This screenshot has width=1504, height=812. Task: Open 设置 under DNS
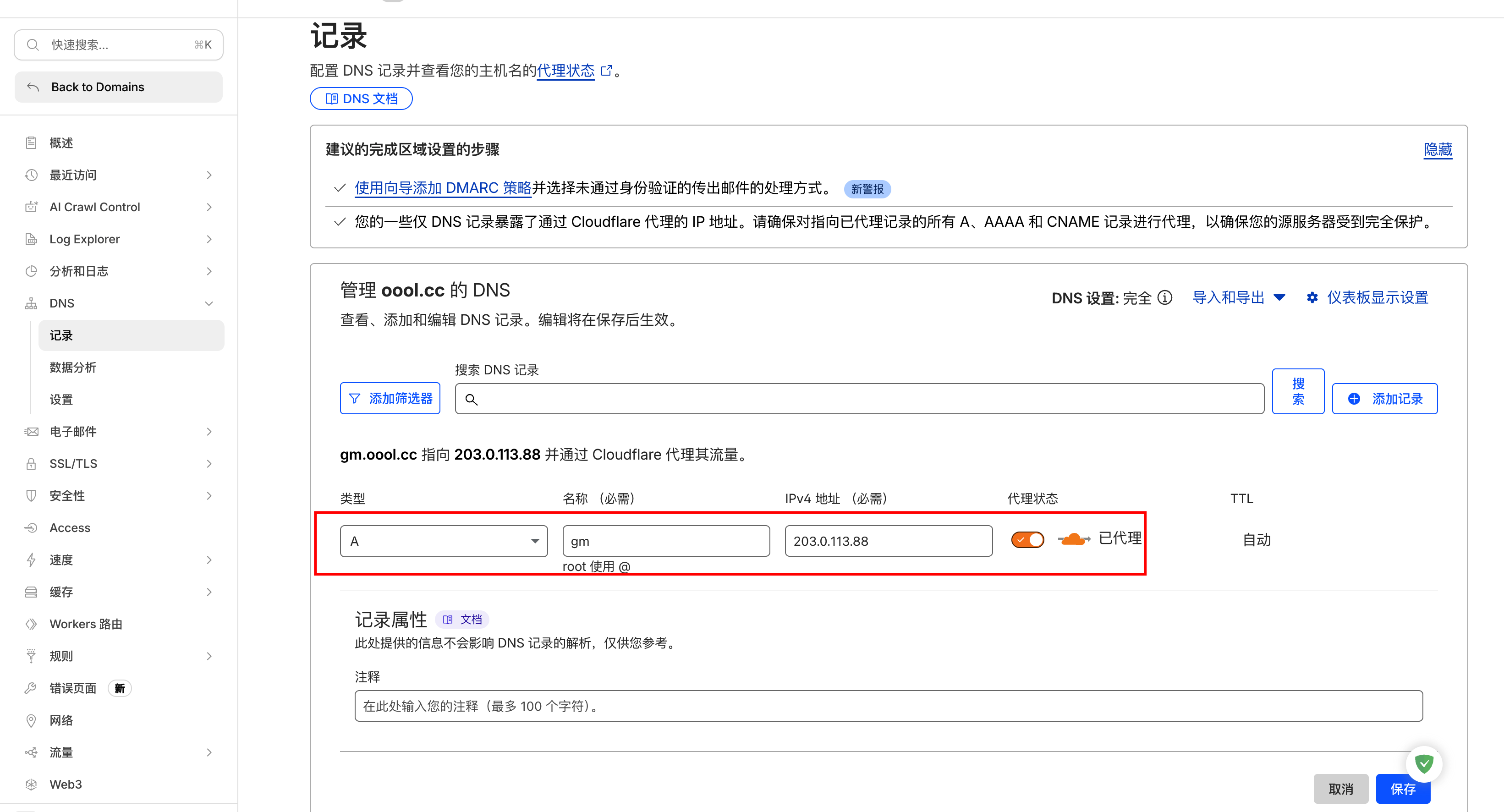tap(61, 399)
